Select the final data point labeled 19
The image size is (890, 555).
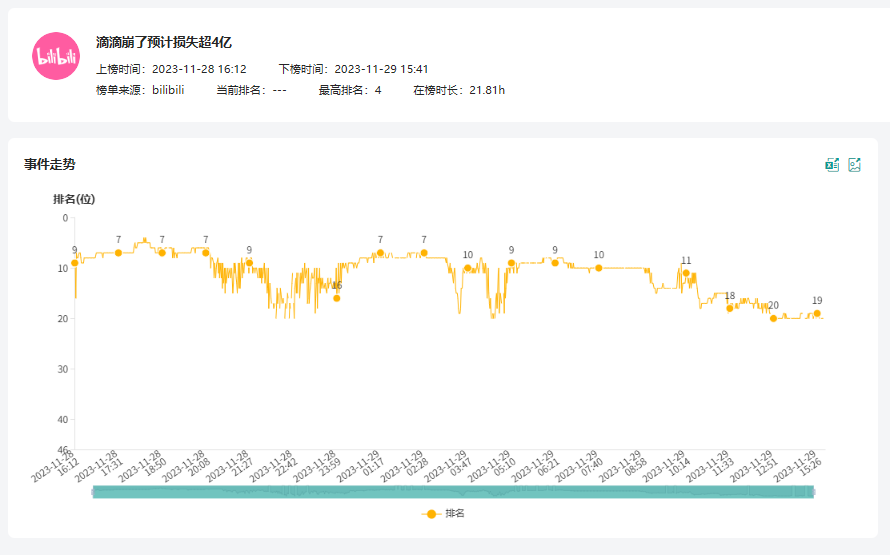click(x=817, y=313)
